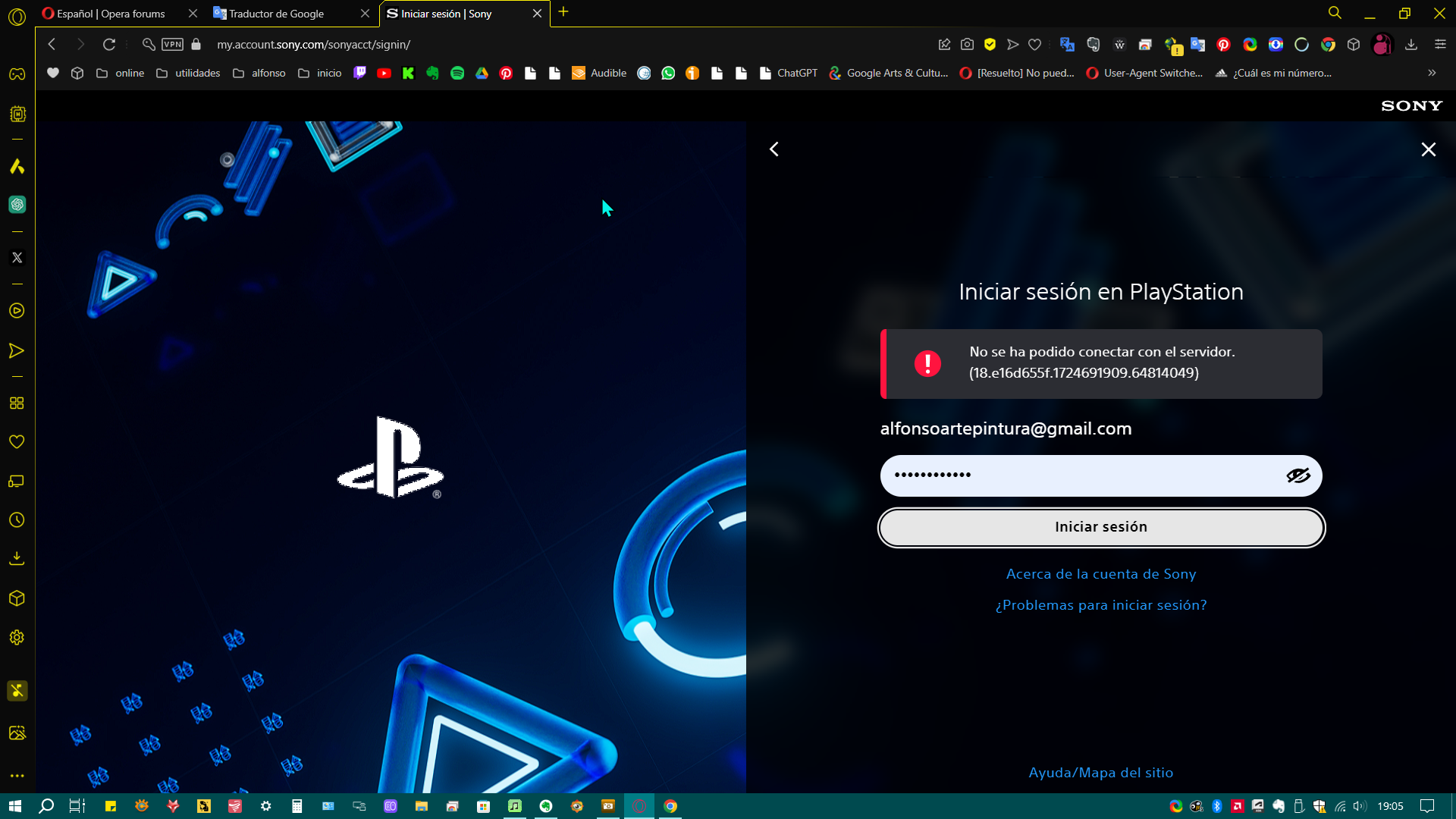Open GX Corner gamepad sidebar icon

tap(17, 74)
